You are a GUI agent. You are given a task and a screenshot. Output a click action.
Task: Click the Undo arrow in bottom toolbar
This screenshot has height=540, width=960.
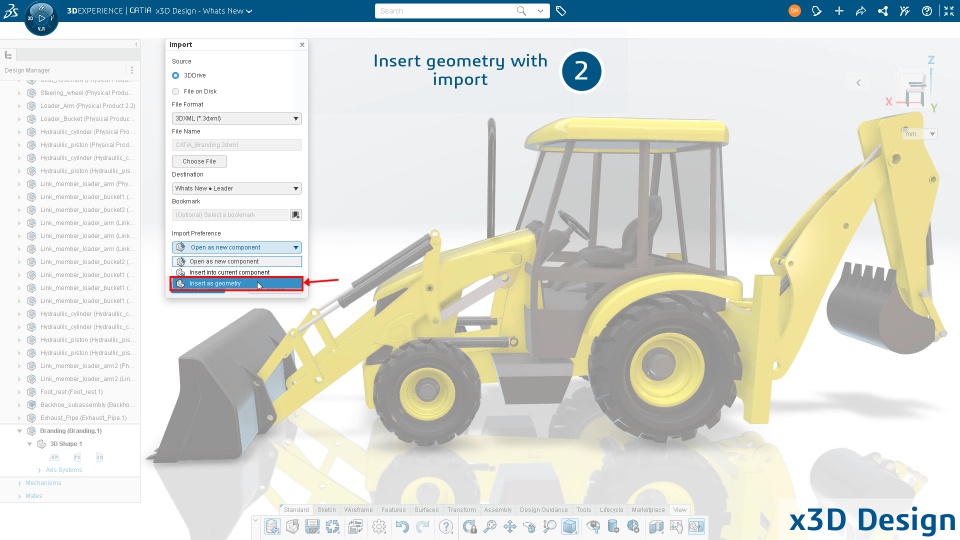coord(402,527)
